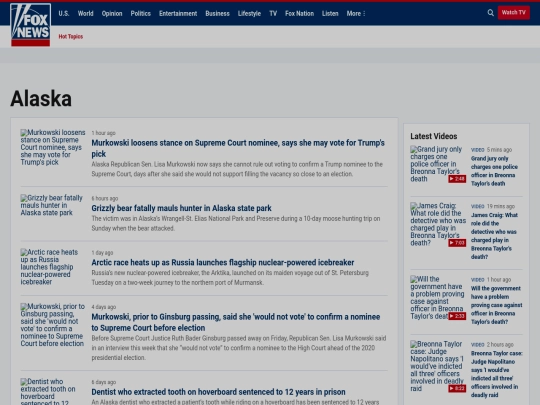
Task: Go to the Lifestyle section
Action: (249, 13)
